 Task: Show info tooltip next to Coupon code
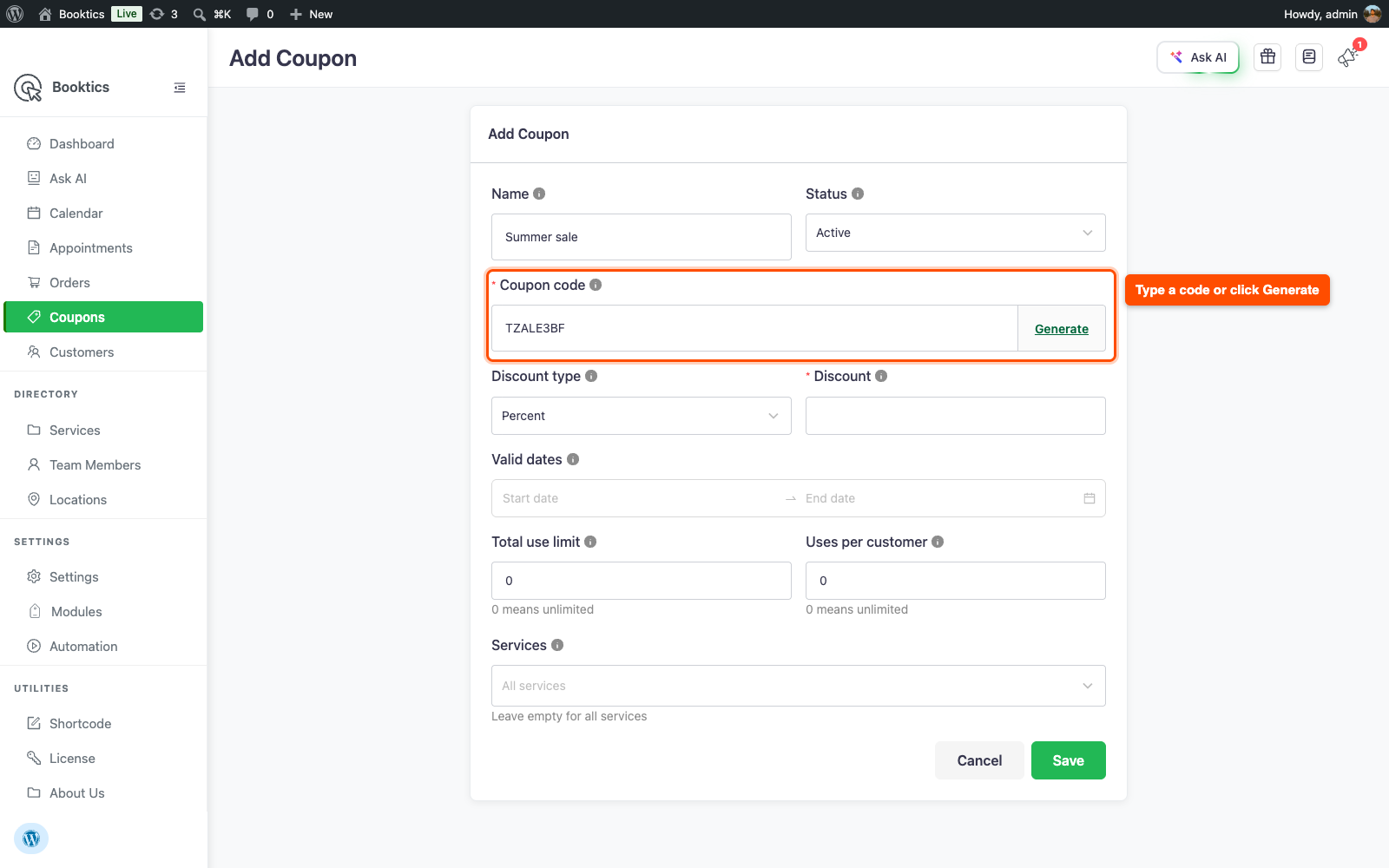coord(596,285)
